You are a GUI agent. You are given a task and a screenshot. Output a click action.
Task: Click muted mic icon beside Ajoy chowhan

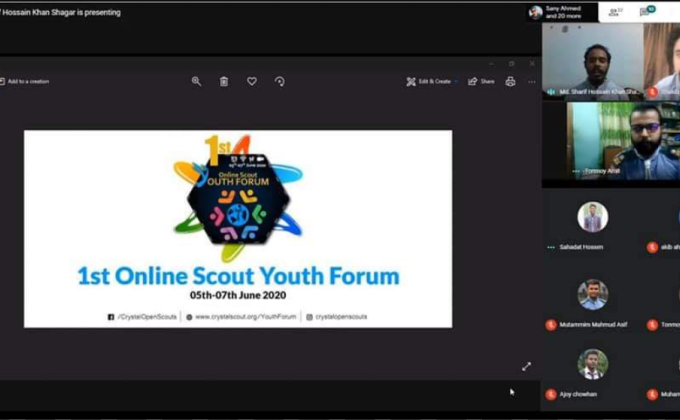(x=551, y=394)
